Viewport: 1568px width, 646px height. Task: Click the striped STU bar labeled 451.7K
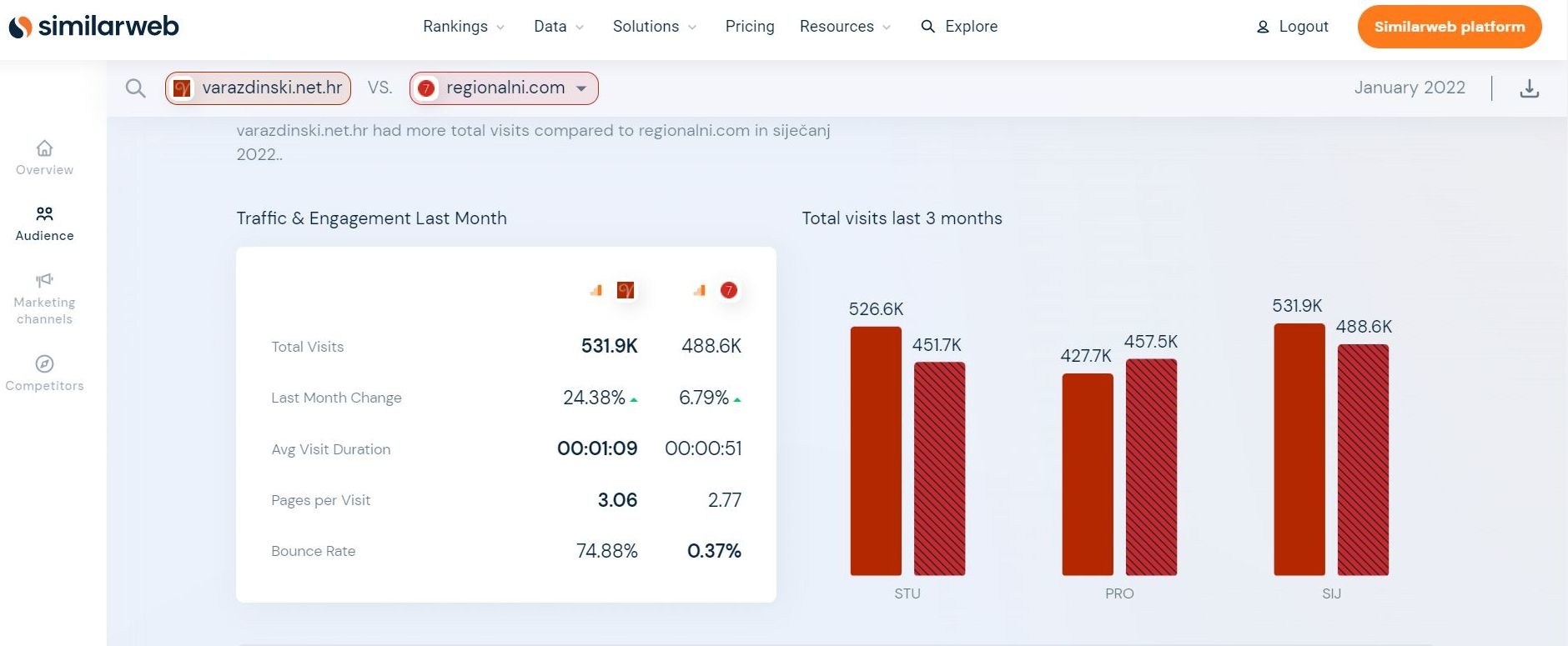point(939,468)
